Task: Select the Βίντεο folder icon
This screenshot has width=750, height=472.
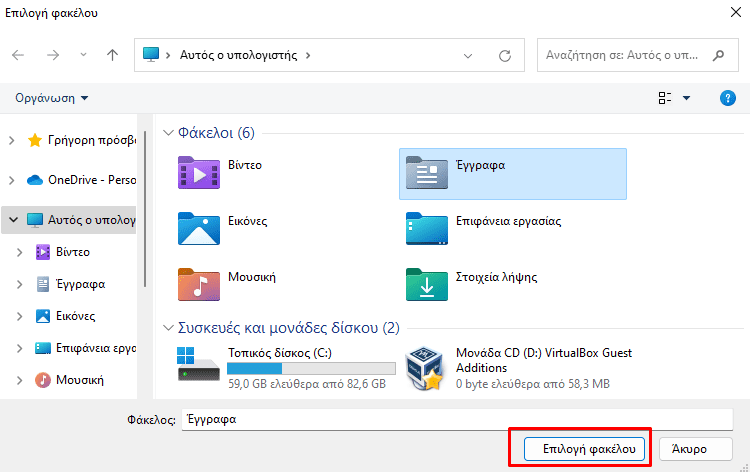Action: tap(199, 173)
